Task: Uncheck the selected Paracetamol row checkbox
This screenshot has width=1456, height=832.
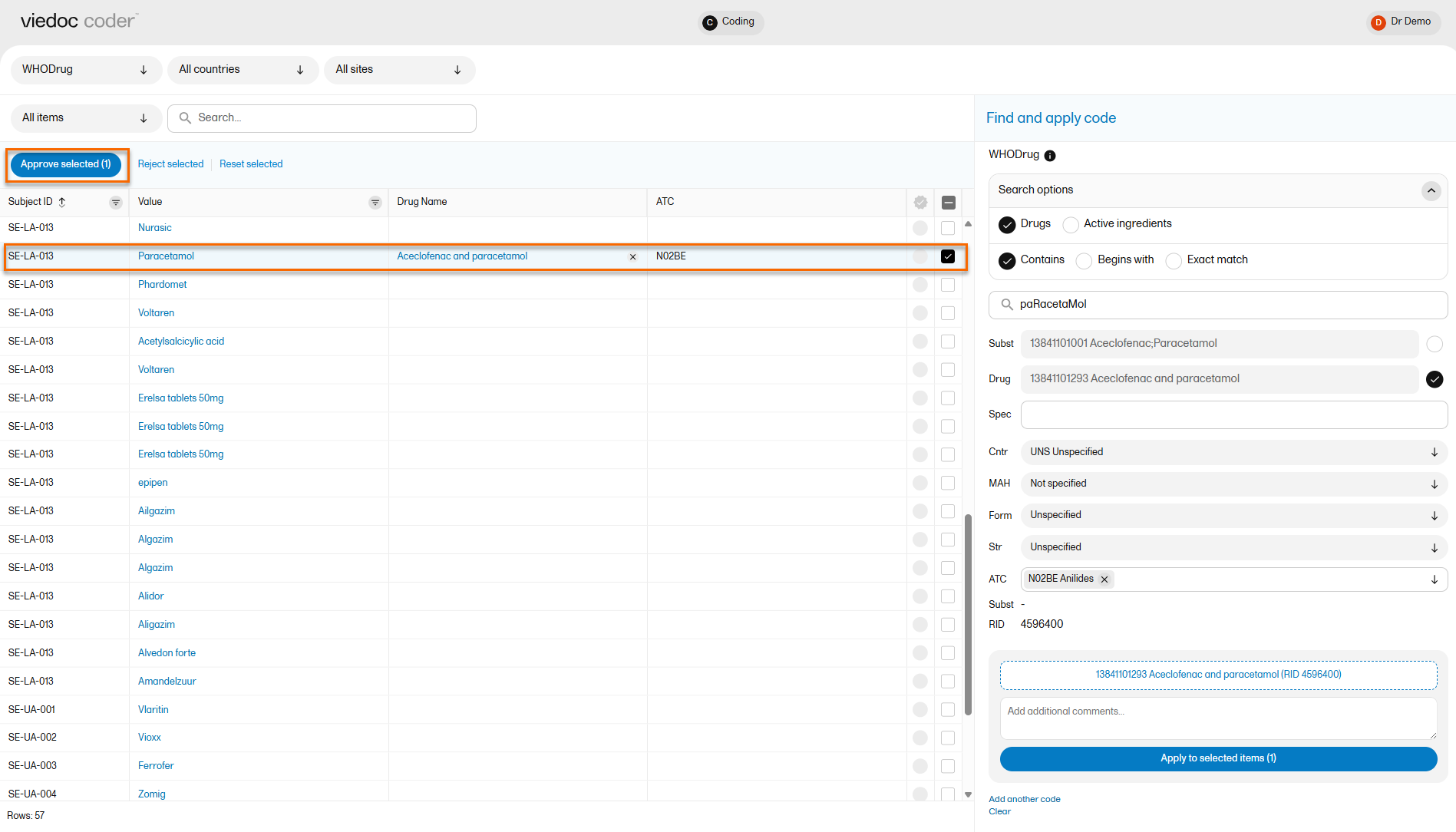Action: point(948,256)
